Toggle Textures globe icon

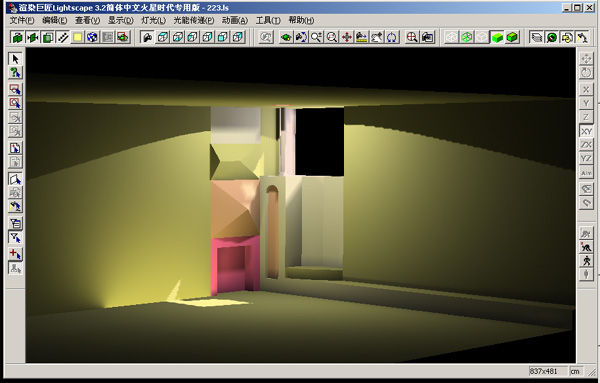[x=93, y=37]
